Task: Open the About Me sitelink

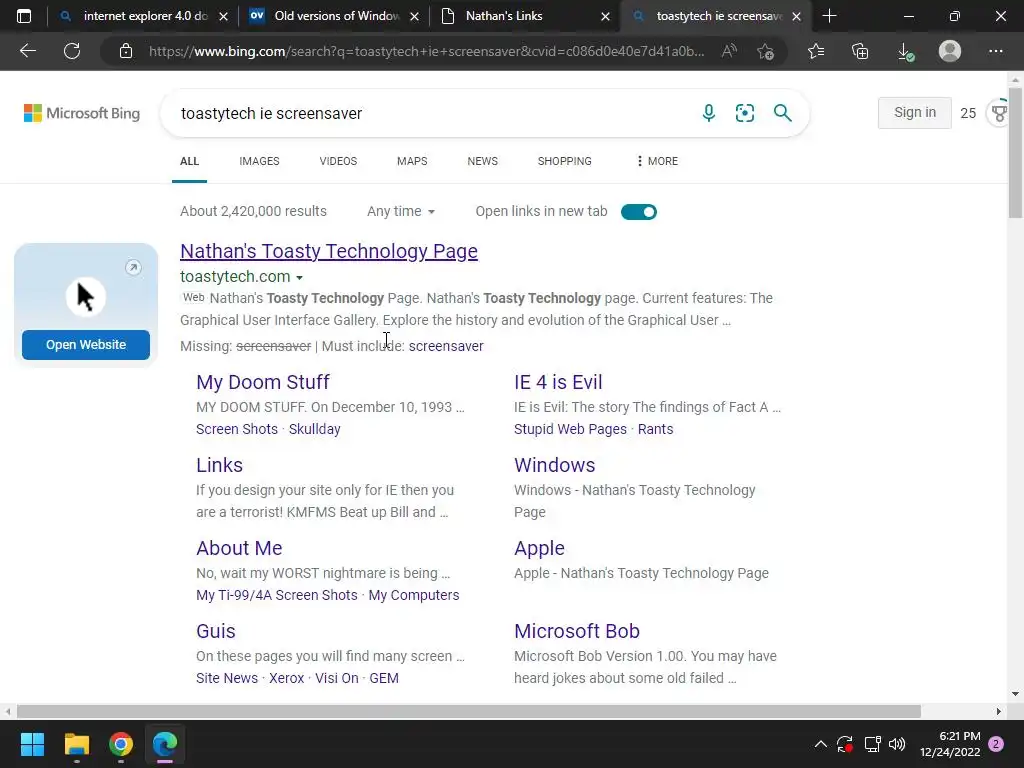Action: [x=239, y=548]
